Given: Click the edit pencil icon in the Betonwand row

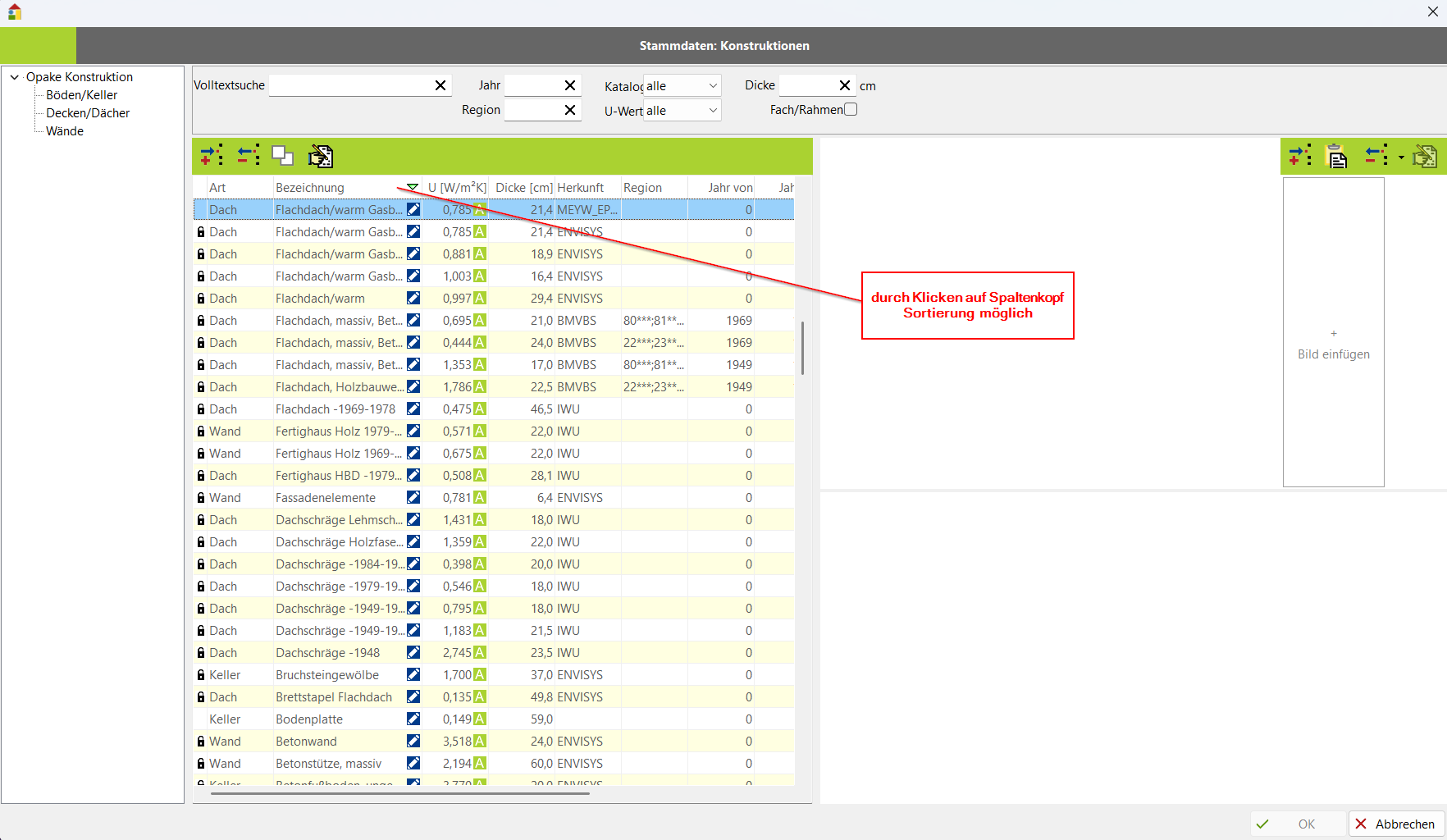Looking at the screenshot, I should click(413, 742).
